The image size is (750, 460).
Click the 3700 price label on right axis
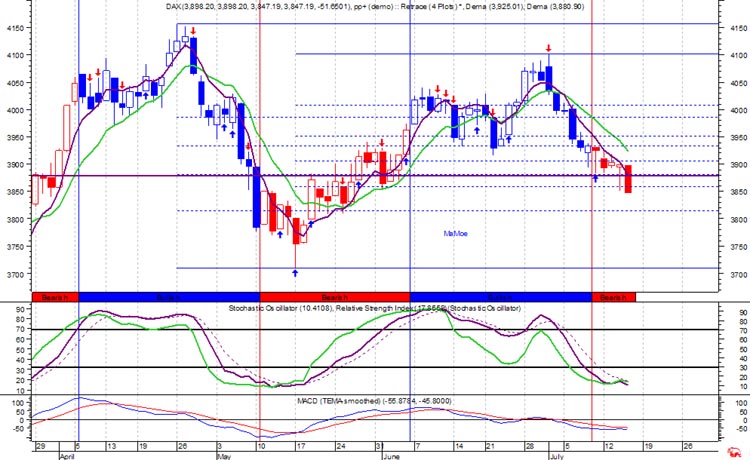click(x=739, y=275)
